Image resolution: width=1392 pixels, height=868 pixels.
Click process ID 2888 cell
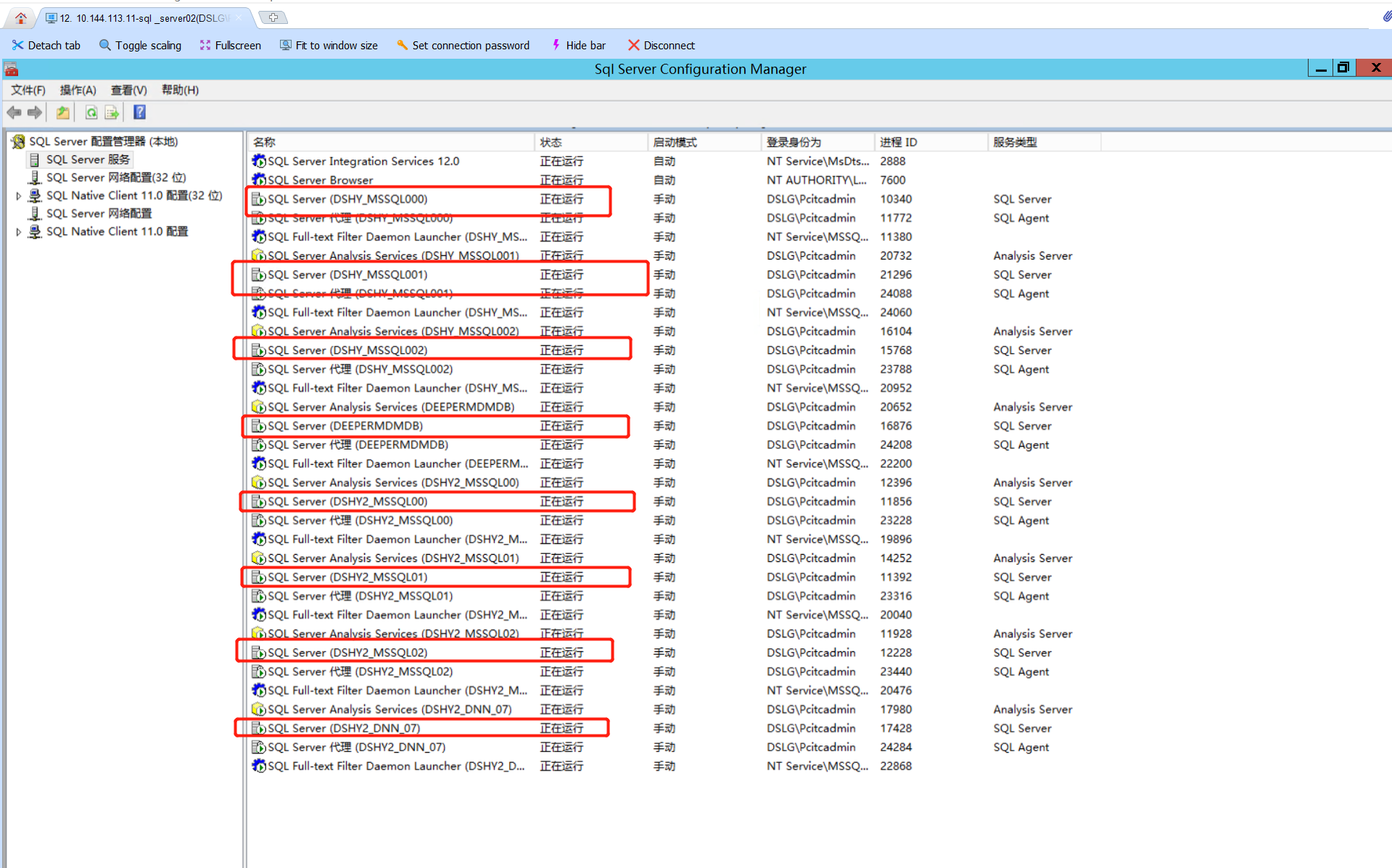[893, 161]
